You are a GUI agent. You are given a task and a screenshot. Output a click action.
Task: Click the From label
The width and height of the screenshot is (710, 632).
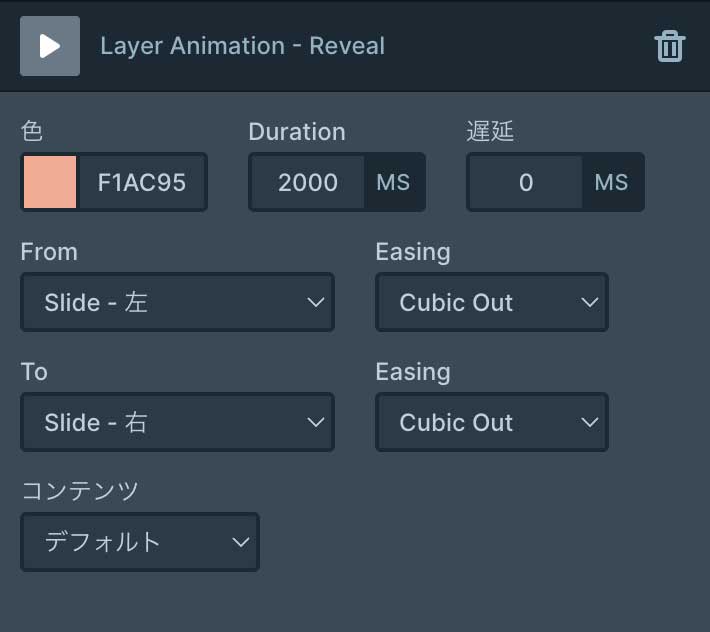pos(48,252)
